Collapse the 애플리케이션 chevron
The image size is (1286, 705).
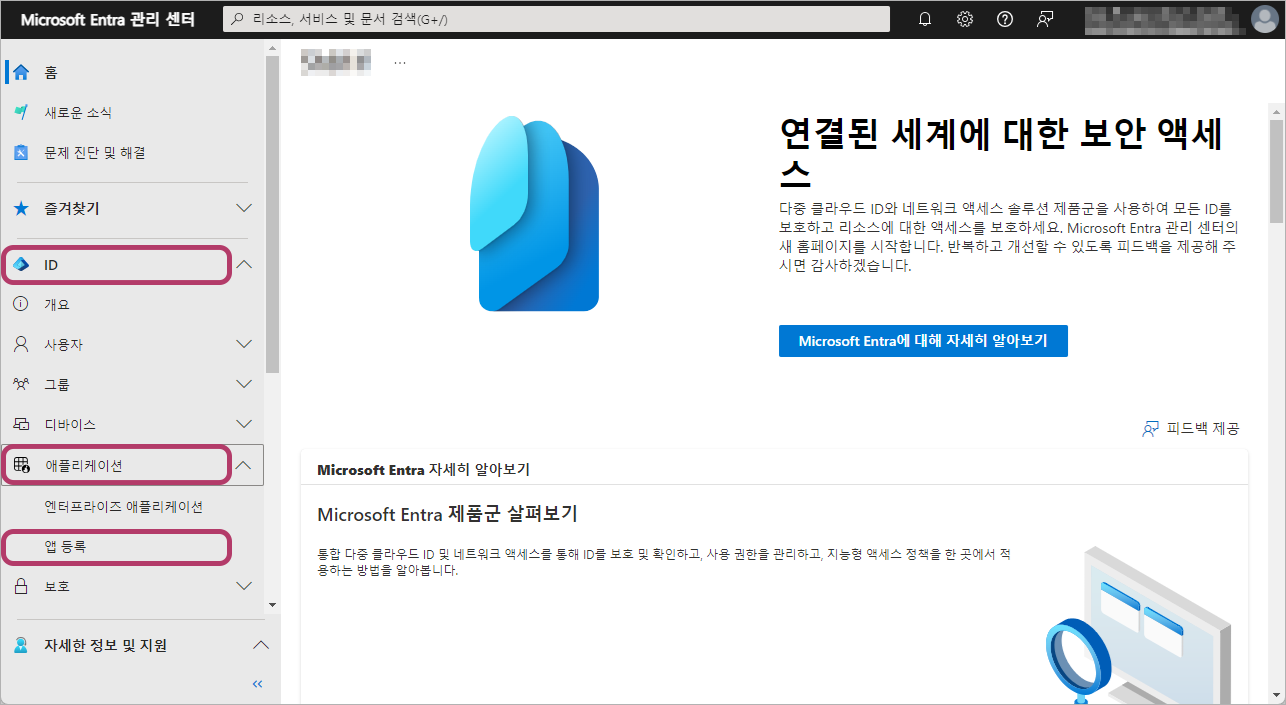point(244,465)
